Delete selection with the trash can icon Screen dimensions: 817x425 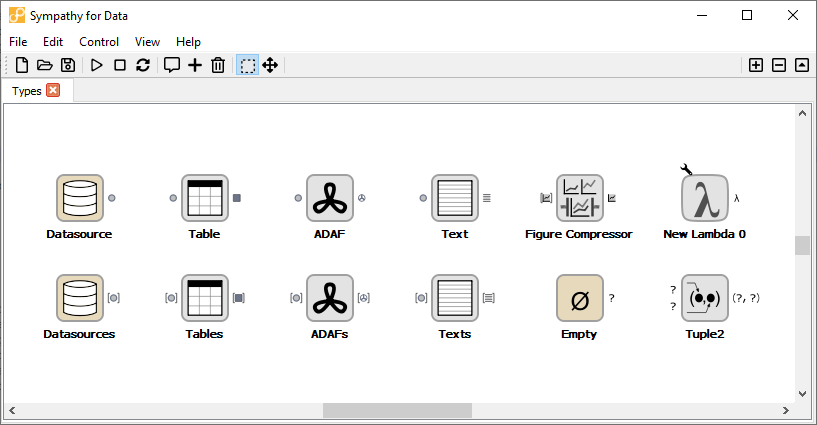(218, 65)
